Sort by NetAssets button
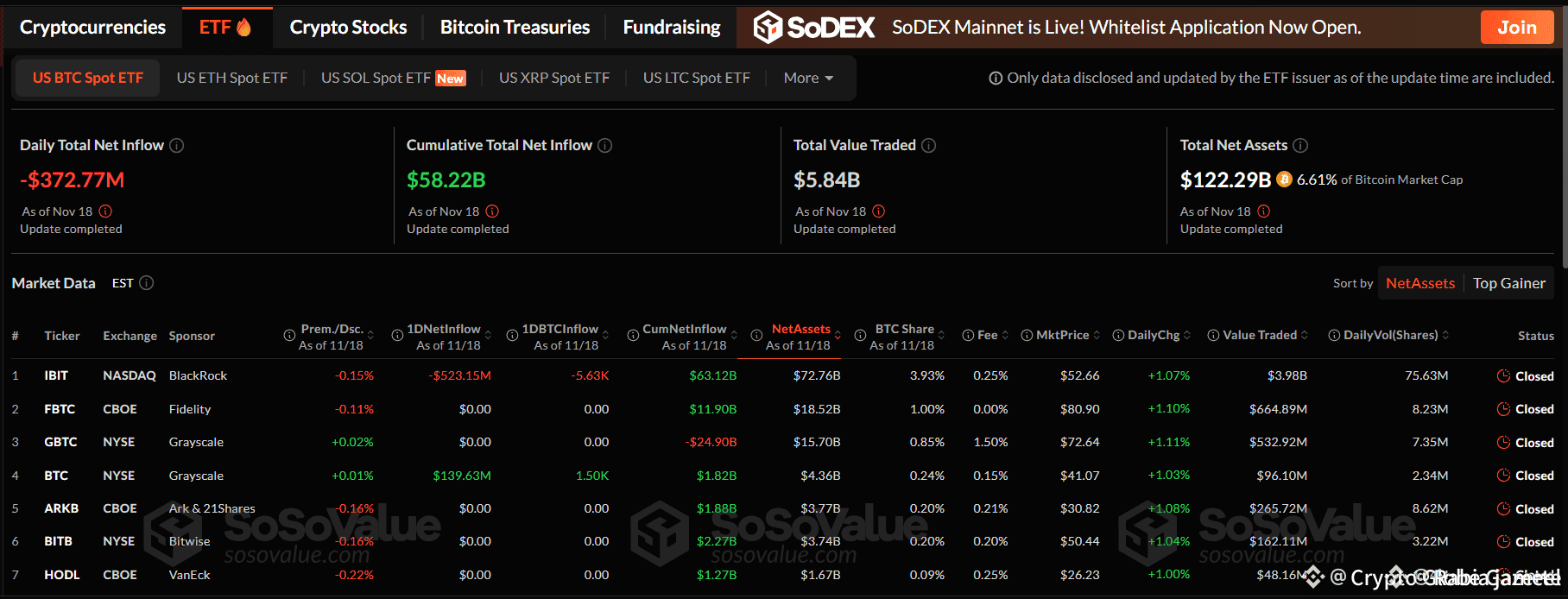 tap(1420, 283)
